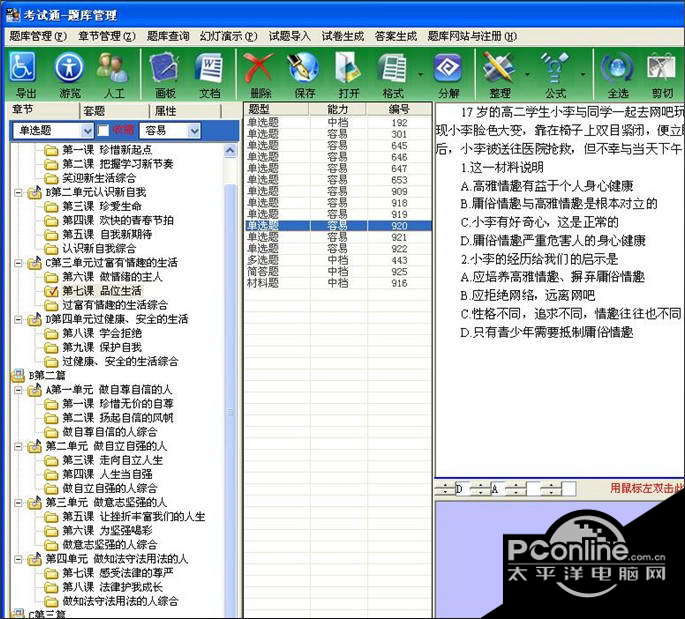Screen dimensions: 685x619
Task: Open the 章节管理(Z) menu
Action: click(107, 36)
